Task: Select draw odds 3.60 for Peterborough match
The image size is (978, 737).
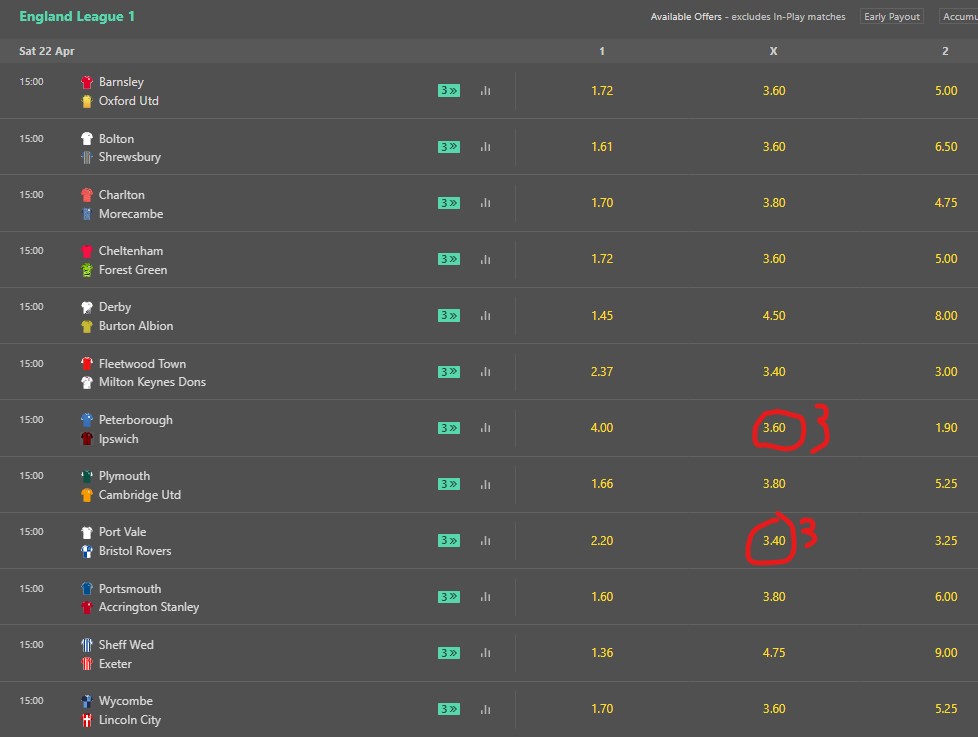Action: point(773,428)
